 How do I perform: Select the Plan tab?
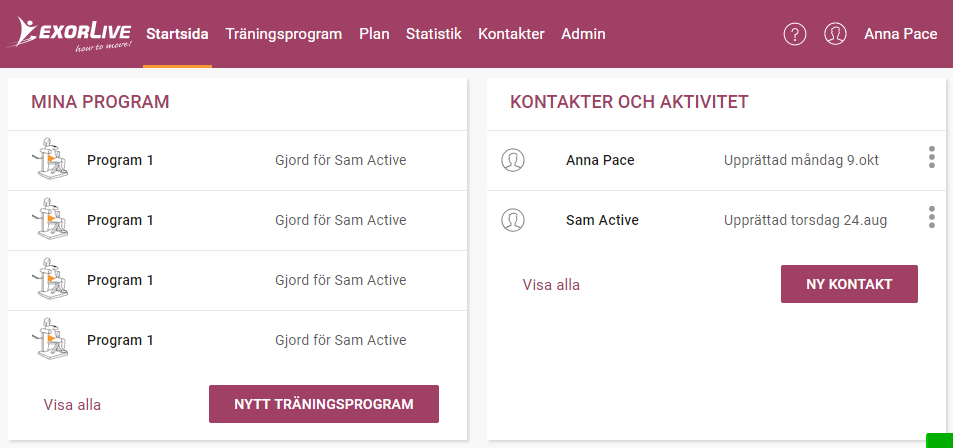click(x=374, y=34)
